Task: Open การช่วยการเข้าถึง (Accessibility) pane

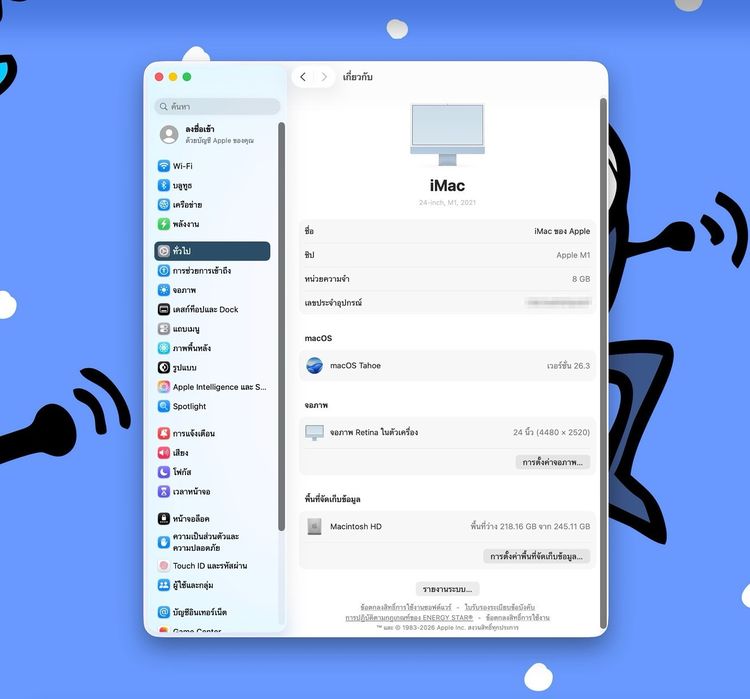Action: click(x=201, y=271)
